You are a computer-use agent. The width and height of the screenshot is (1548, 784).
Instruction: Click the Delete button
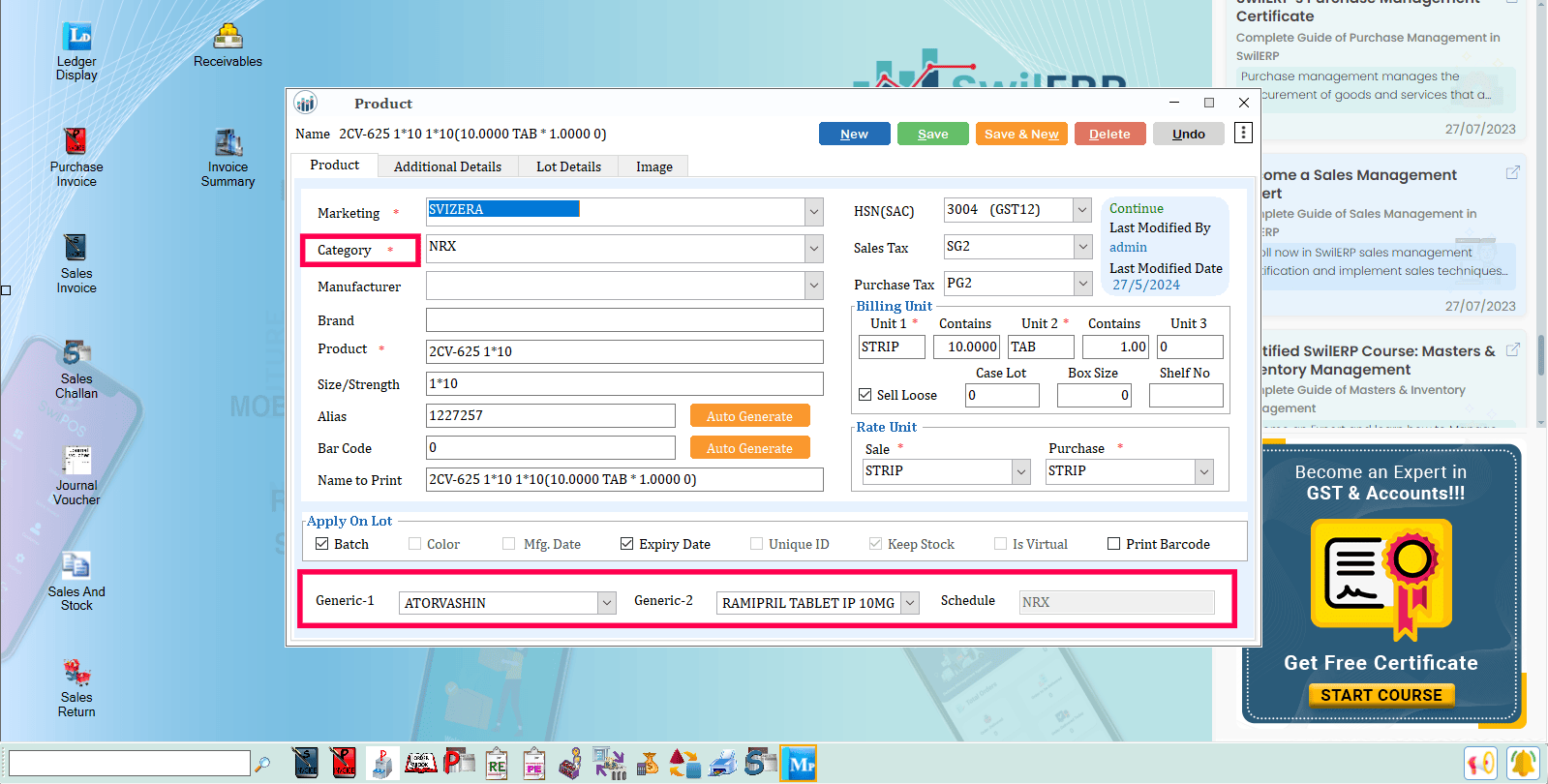click(1109, 134)
